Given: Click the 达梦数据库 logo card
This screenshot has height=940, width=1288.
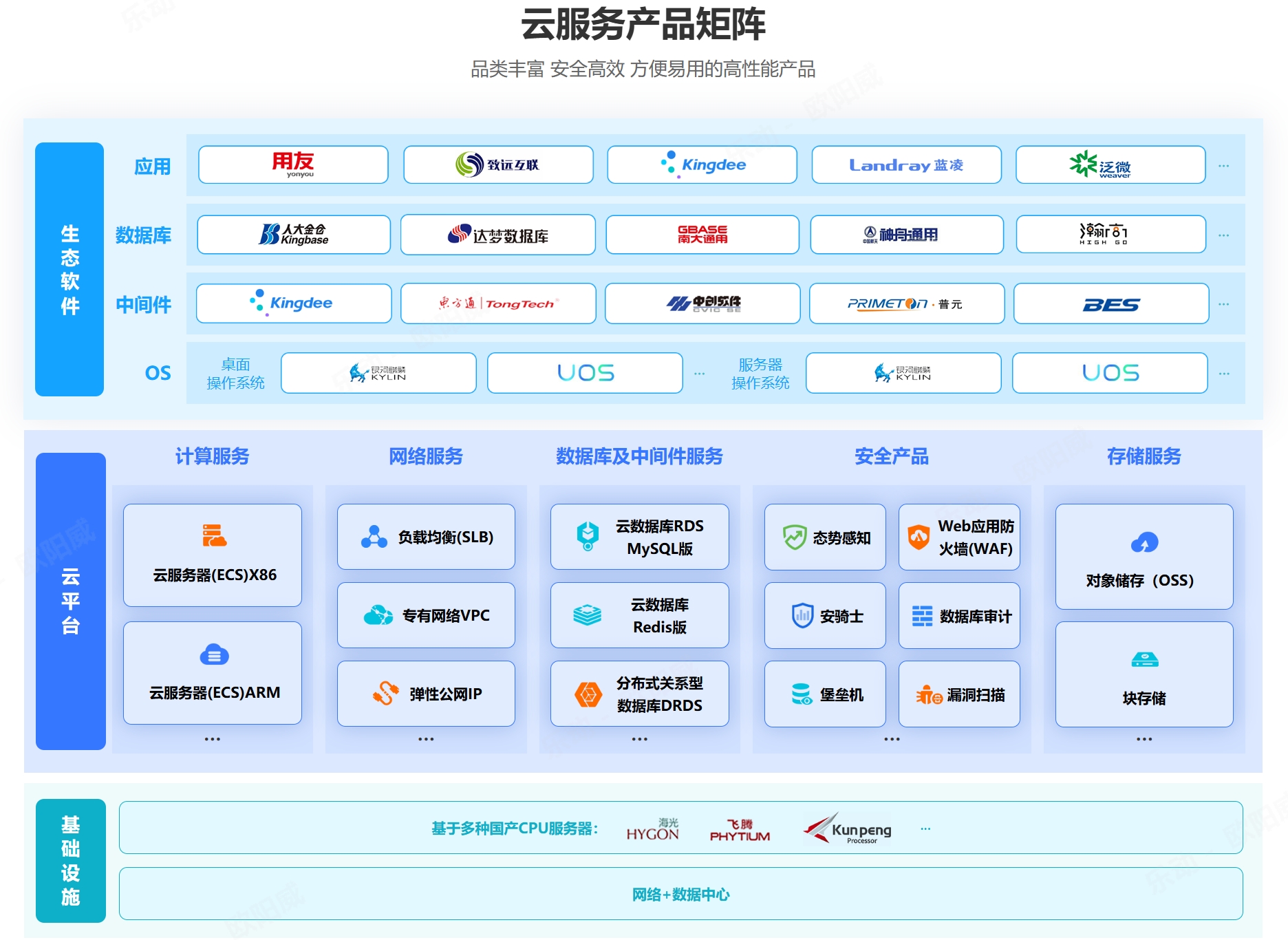Looking at the screenshot, I should [498, 235].
